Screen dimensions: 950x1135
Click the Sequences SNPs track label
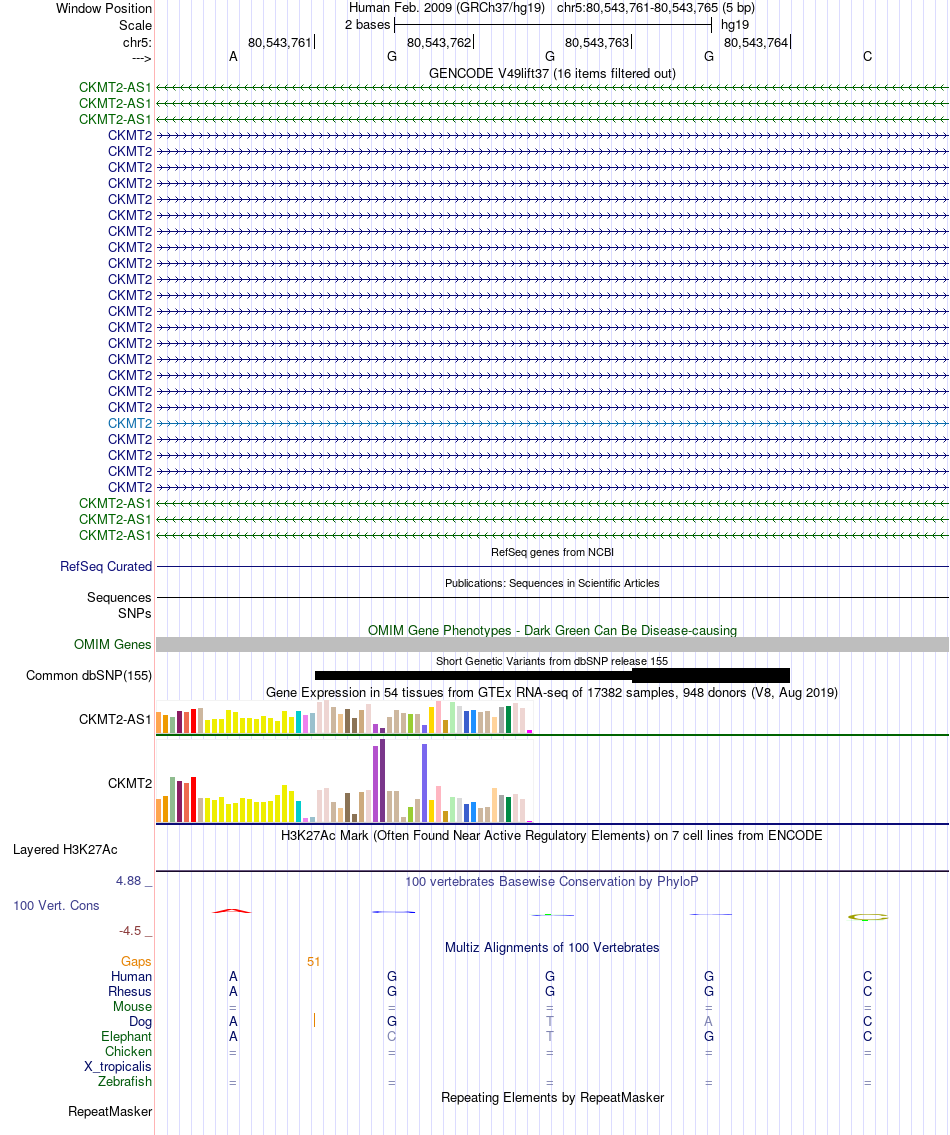pos(119,605)
